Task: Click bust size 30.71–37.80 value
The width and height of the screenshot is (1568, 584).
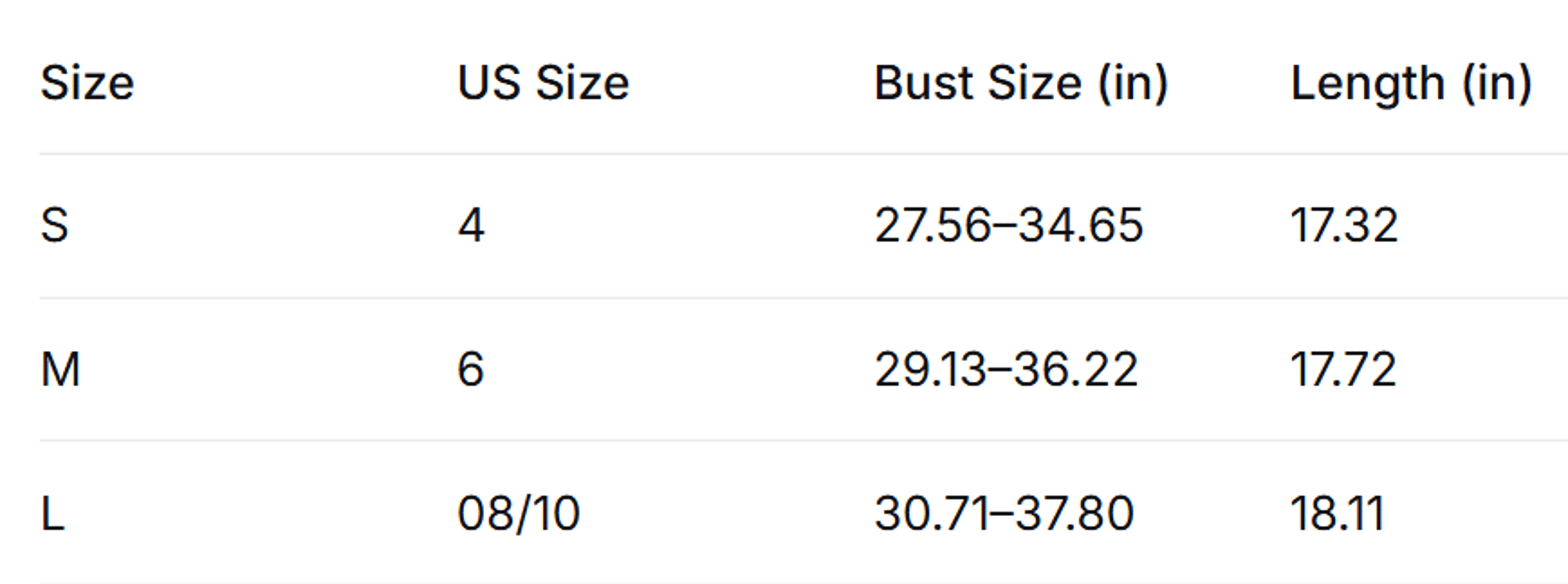Action: pos(1004,513)
